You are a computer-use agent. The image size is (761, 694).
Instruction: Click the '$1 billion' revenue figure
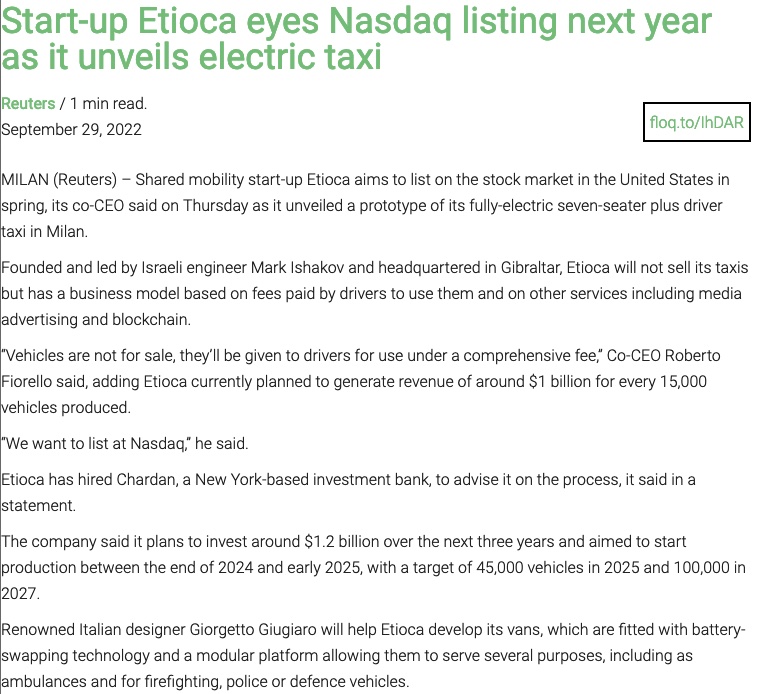click(560, 381)
